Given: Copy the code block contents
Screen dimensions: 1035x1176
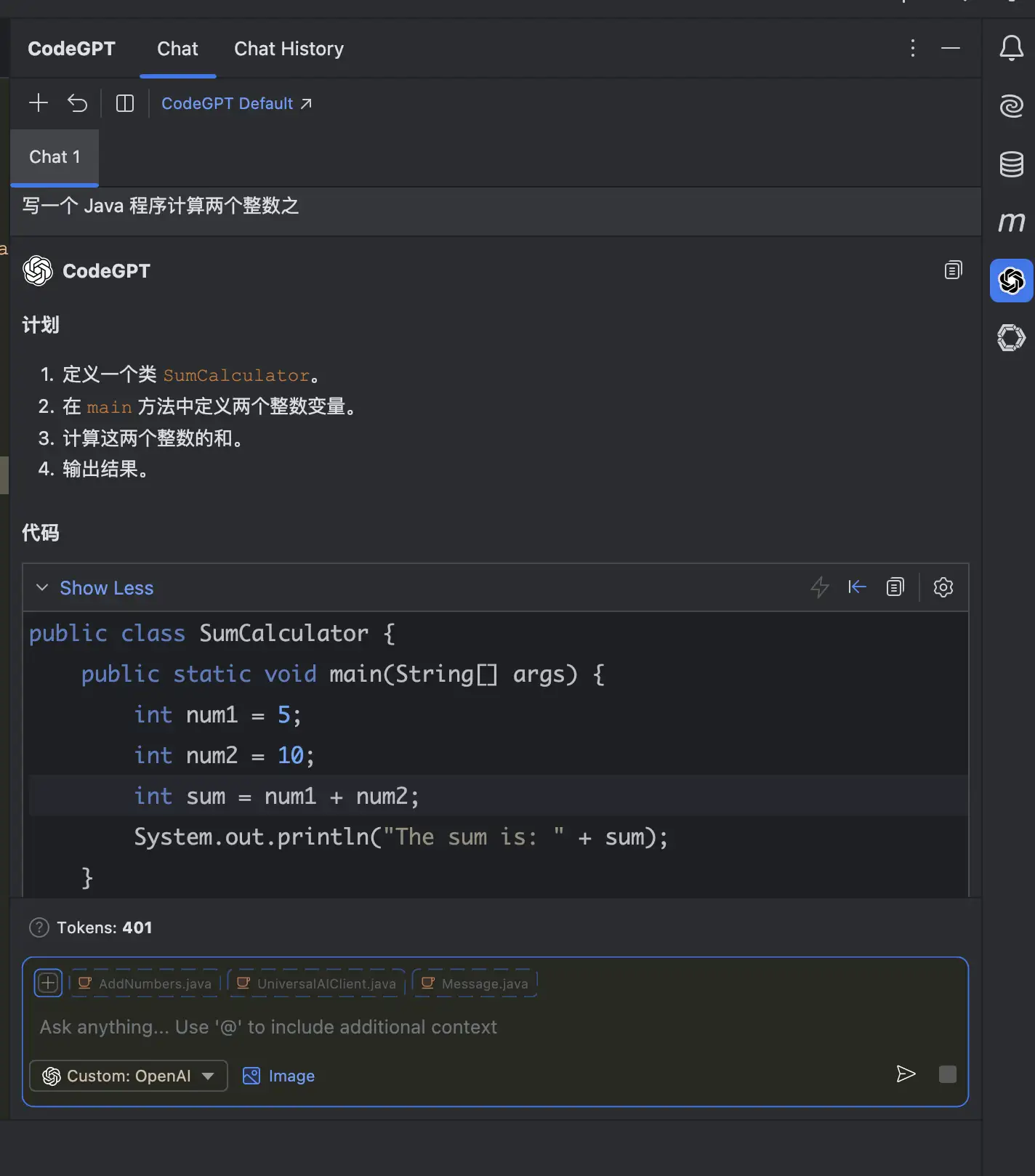Looking at the screenshot, I should [x=895, y=587].
